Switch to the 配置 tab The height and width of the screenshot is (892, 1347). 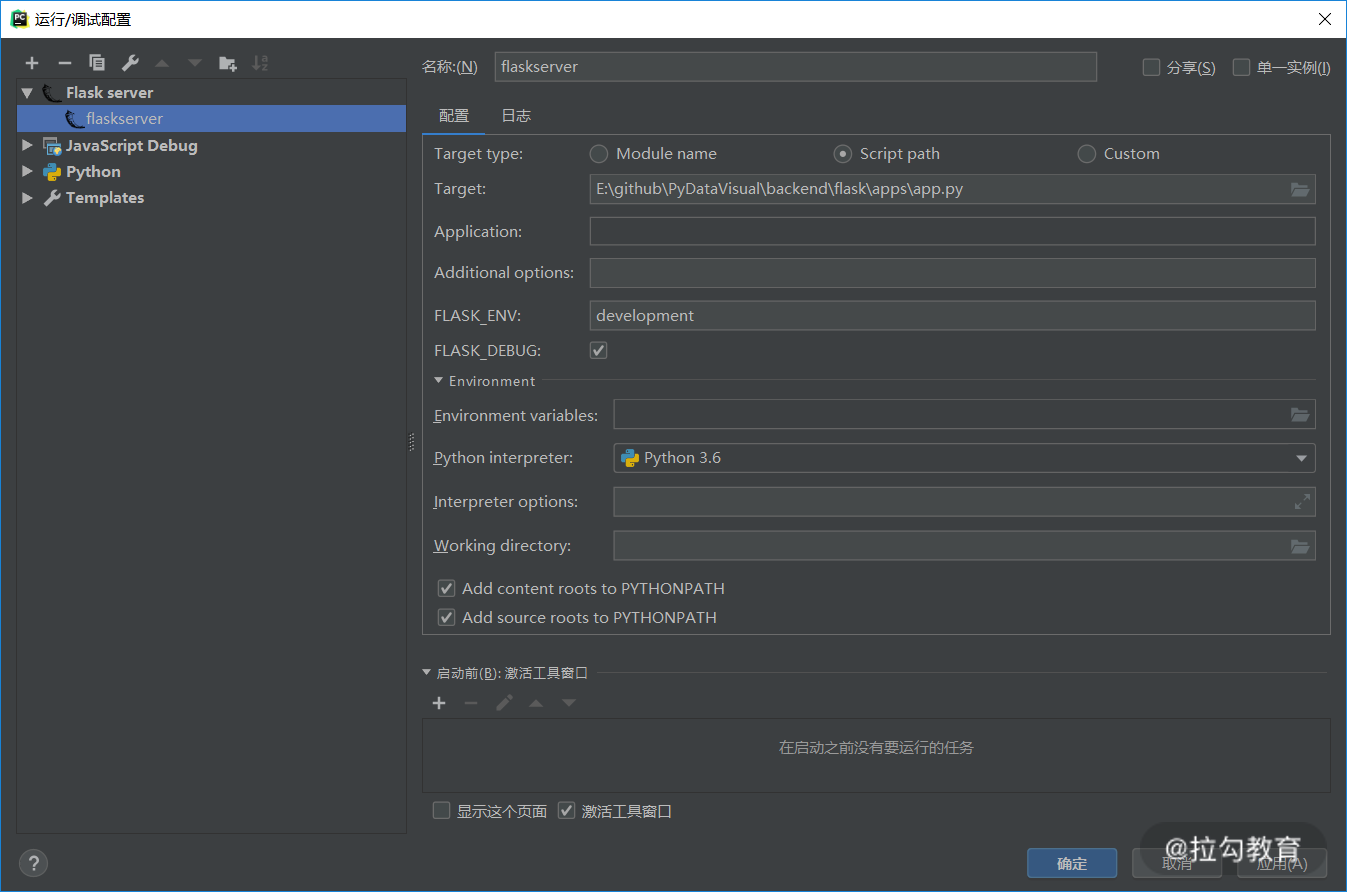coord(454,116)
